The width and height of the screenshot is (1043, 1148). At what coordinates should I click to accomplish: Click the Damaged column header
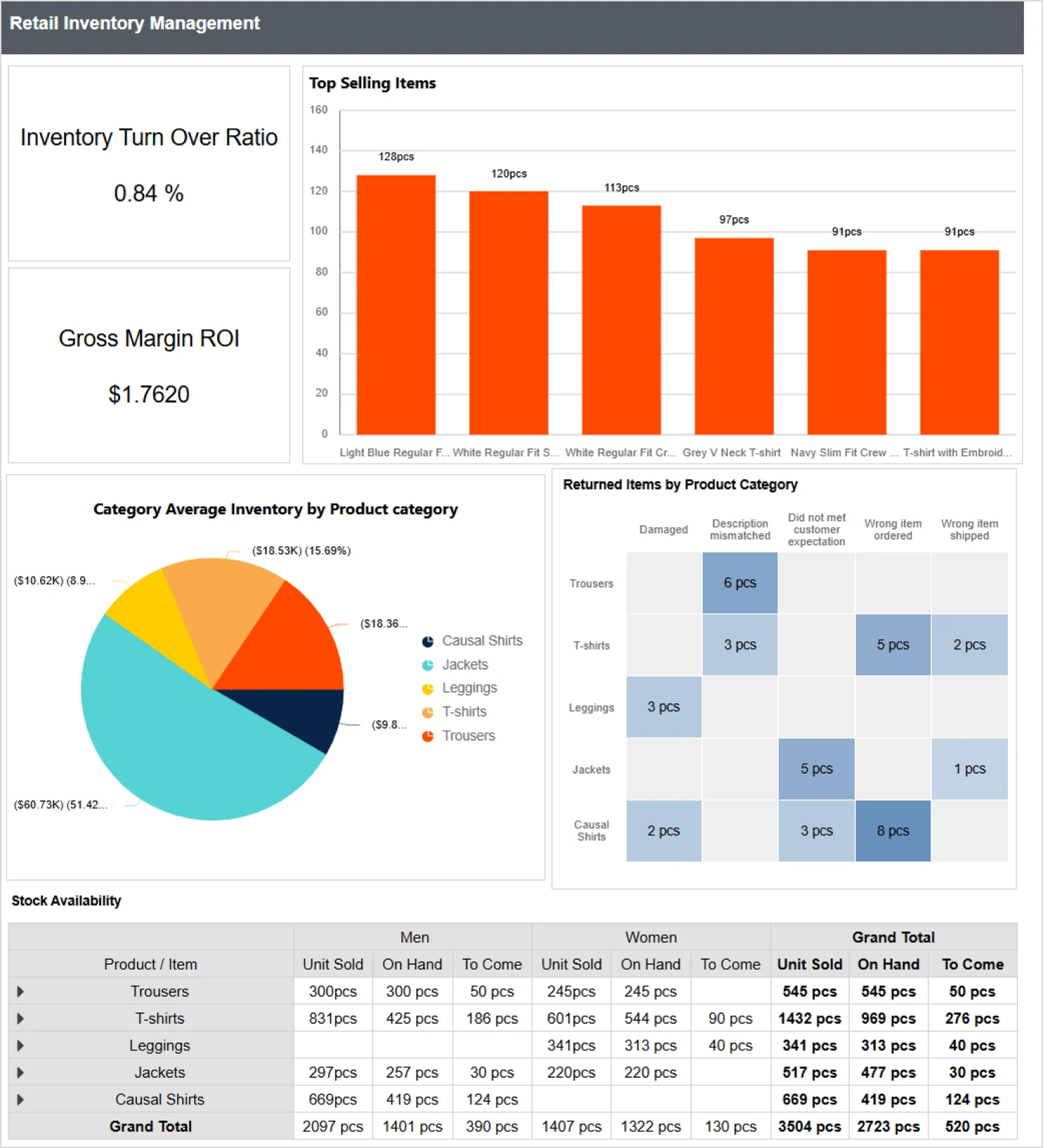tap(663, 530)
